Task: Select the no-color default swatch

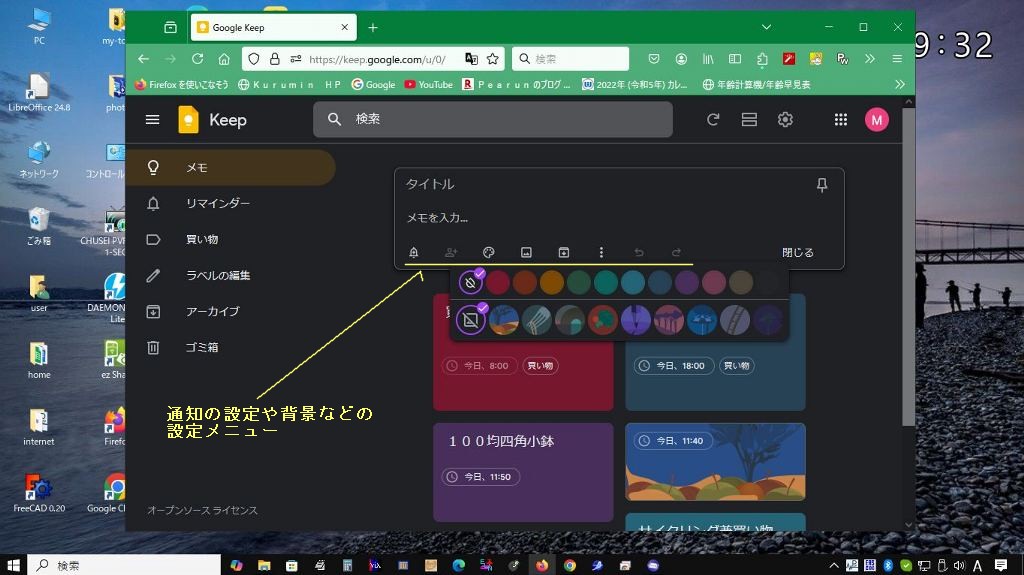Action: click(x=470, y=283)
